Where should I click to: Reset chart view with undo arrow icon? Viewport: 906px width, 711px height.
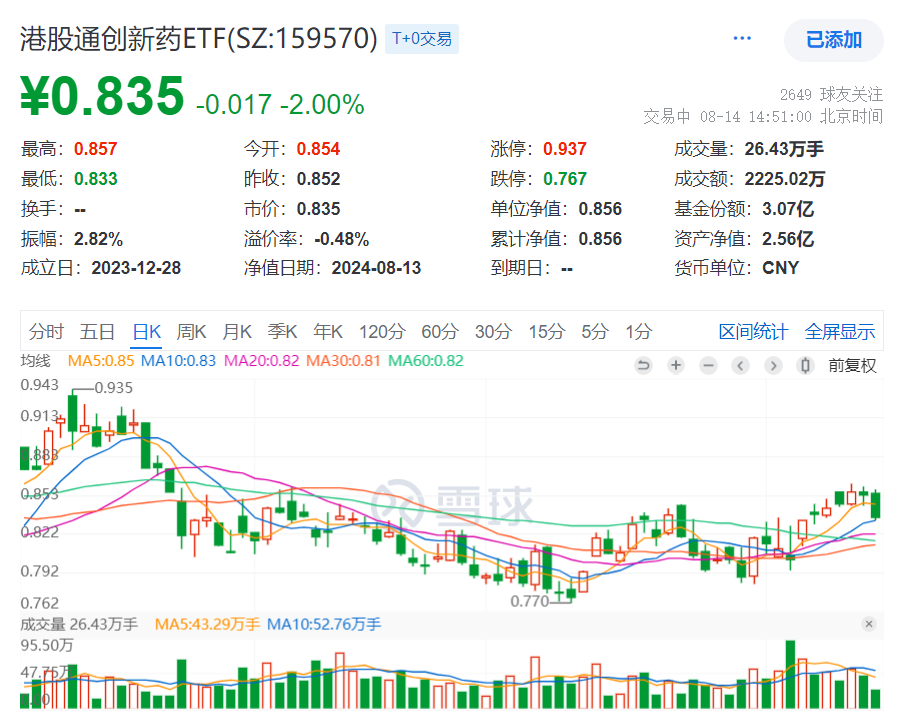[644, 366]
